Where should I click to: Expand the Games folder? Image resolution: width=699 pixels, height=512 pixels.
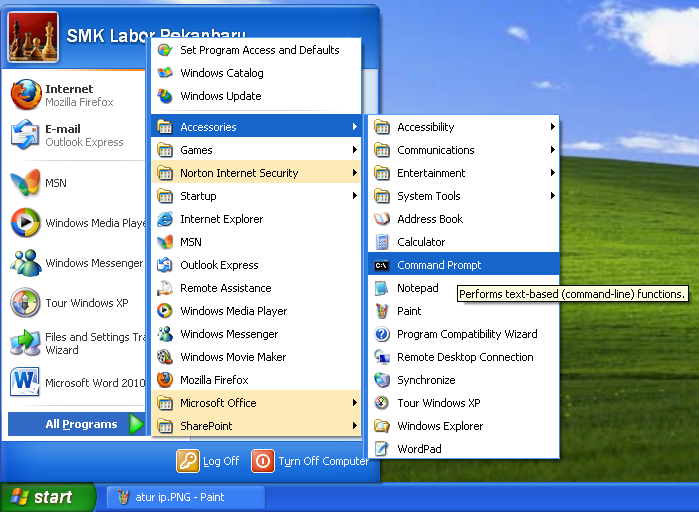[256, 150]
